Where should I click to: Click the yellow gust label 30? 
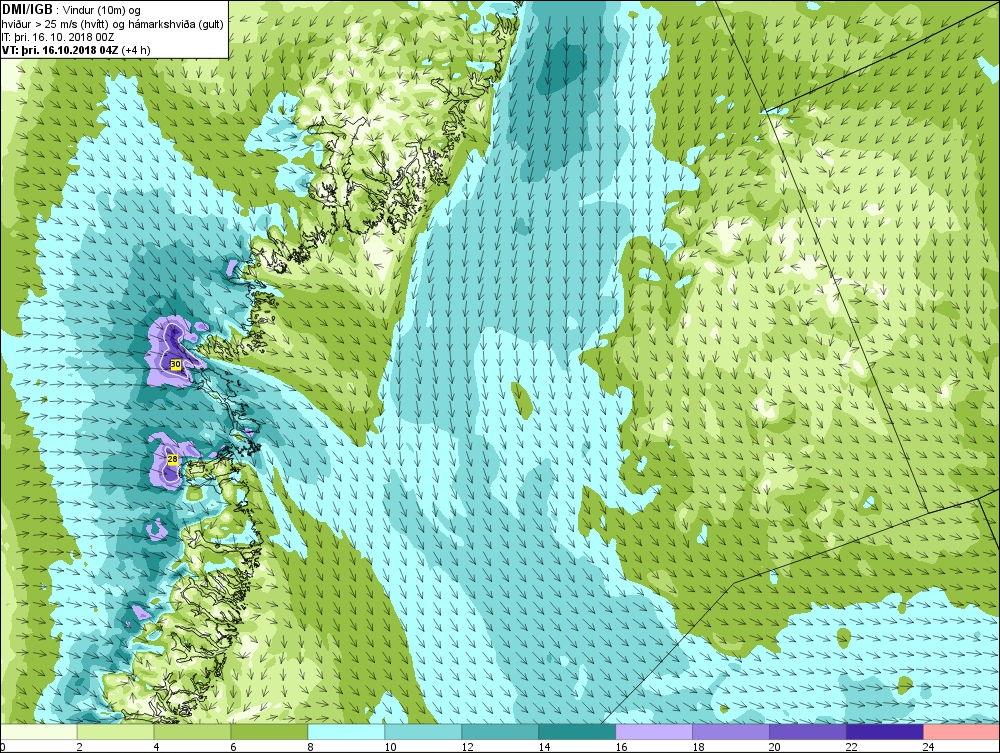(176, 364)
